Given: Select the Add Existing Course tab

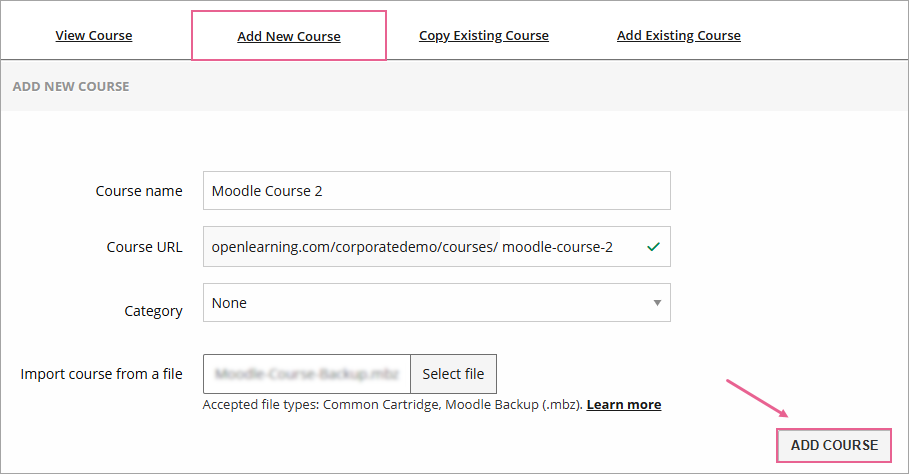Looking at the screenshot, I should click(x=679, y=36).
